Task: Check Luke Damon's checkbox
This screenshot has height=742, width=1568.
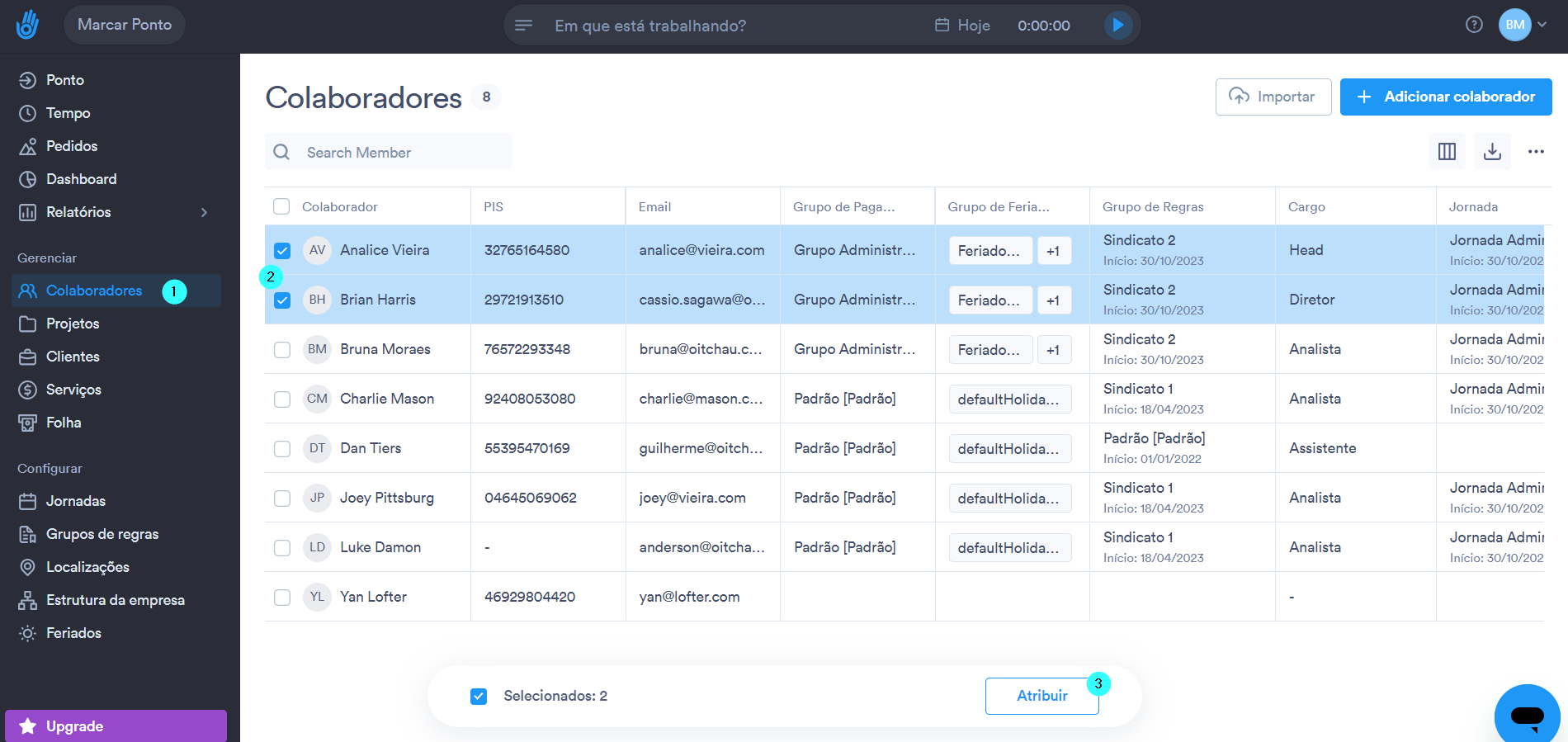Action: click(282, 547)
